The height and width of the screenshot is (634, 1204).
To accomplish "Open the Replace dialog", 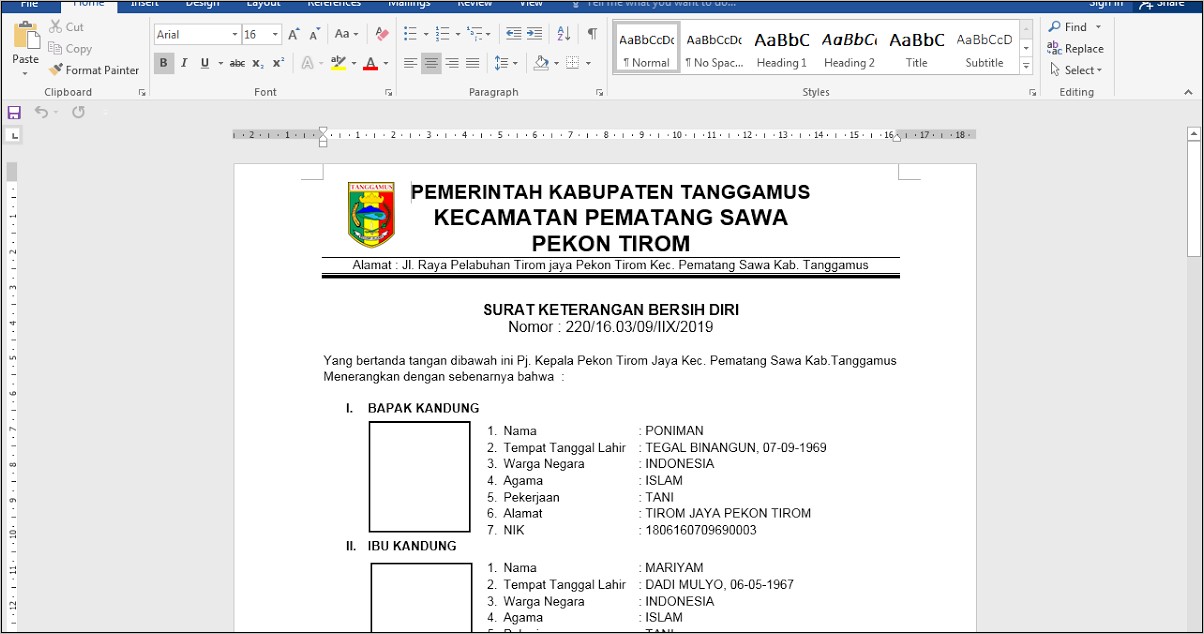I will 1075,48.
